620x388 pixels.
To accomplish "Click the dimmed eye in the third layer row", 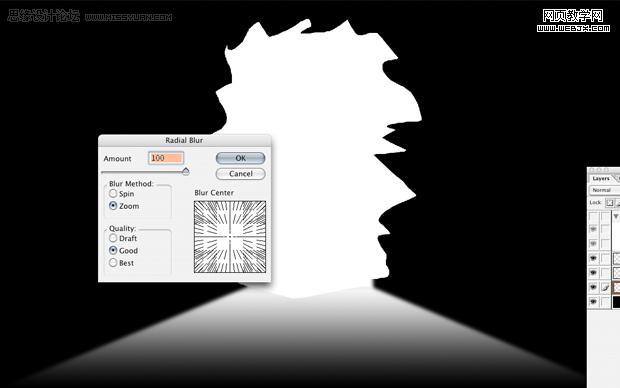I will [593, 244].
